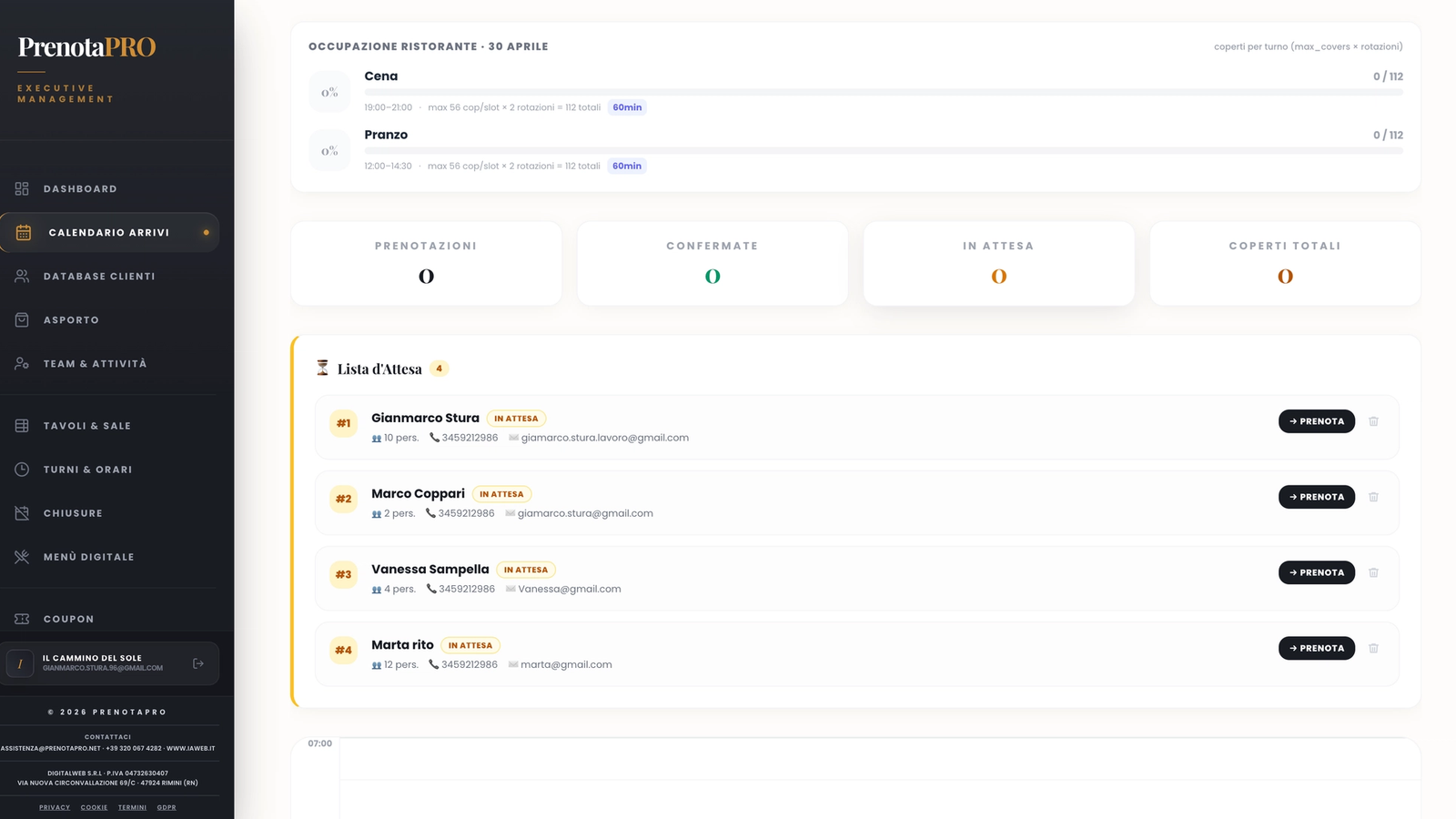1456x819 pixels.
Task: Click the Cena occupancy progress bar
Action: pos(884,92)
